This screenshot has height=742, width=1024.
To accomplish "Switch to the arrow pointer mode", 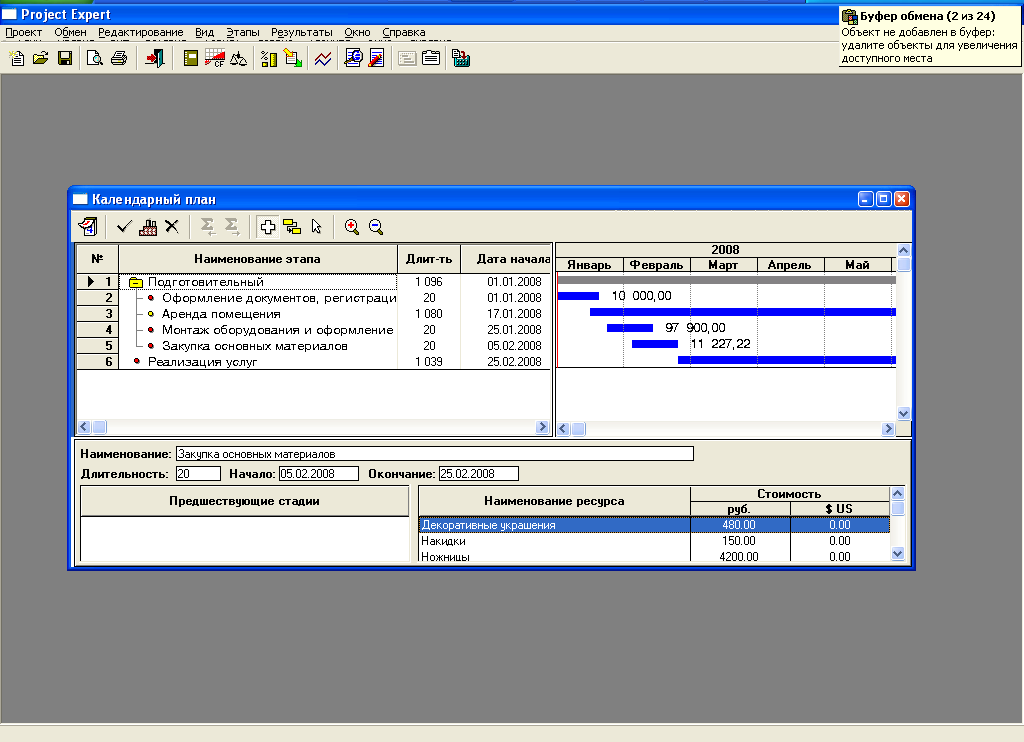I will pos(316,227).
